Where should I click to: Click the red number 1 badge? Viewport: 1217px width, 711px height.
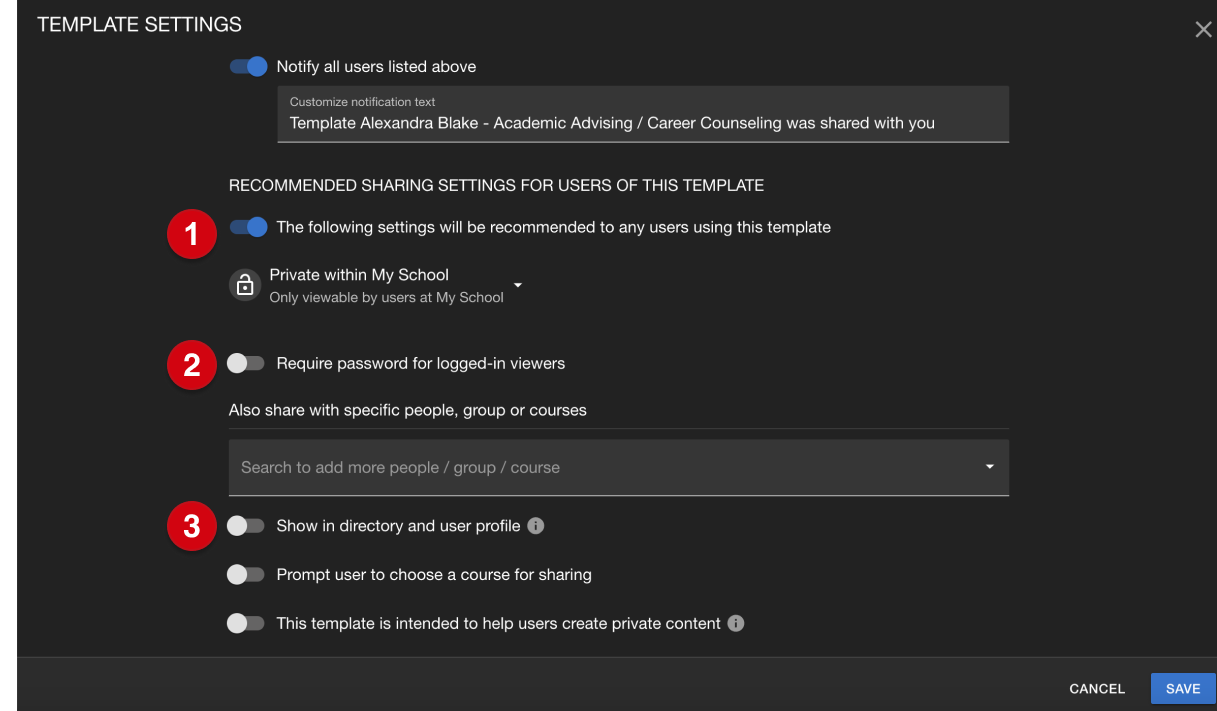(x=192, y=235)
